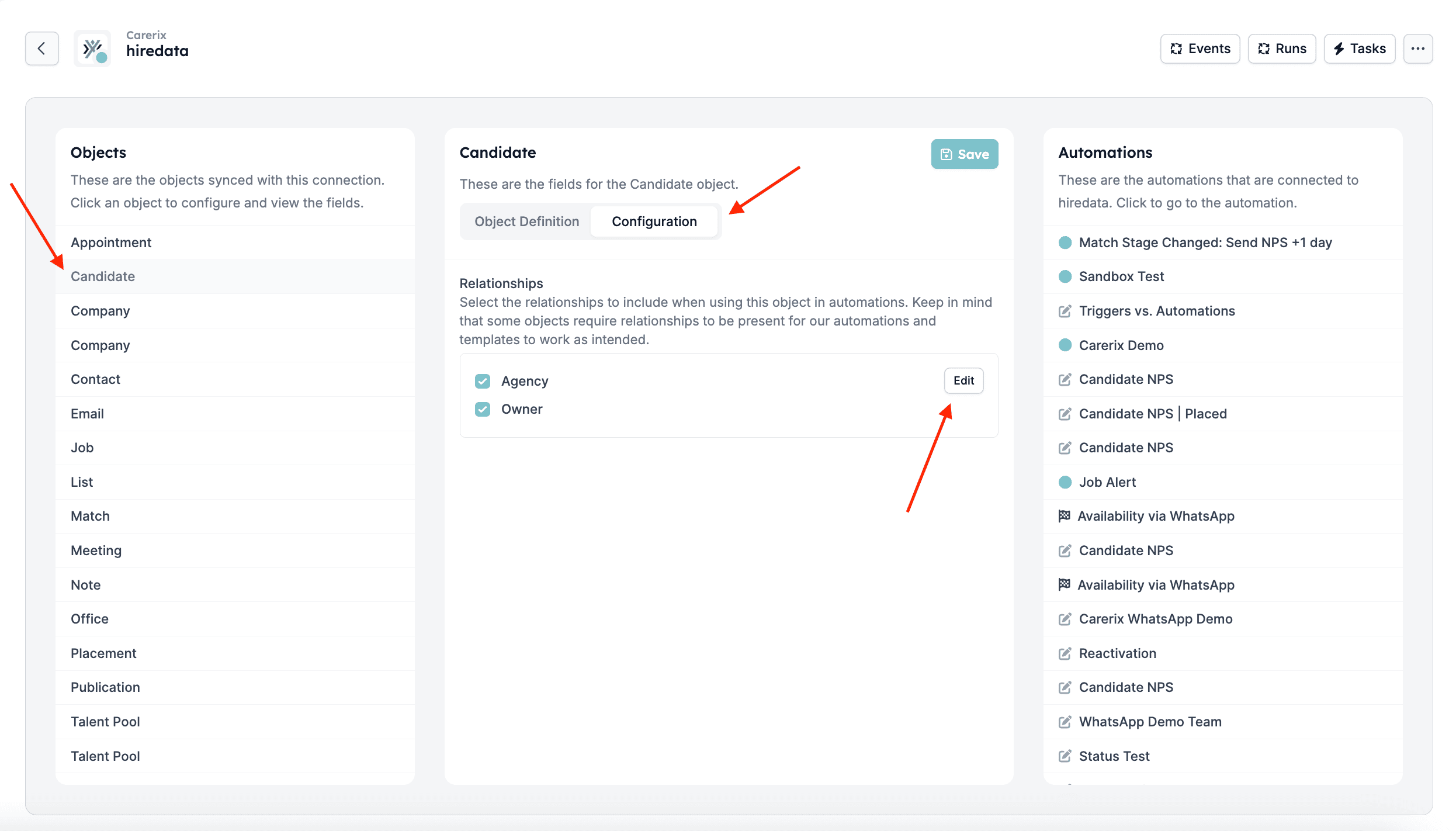Click the hiredata connection title
This screenshot has height=831, width=1456.
point(157,51)
